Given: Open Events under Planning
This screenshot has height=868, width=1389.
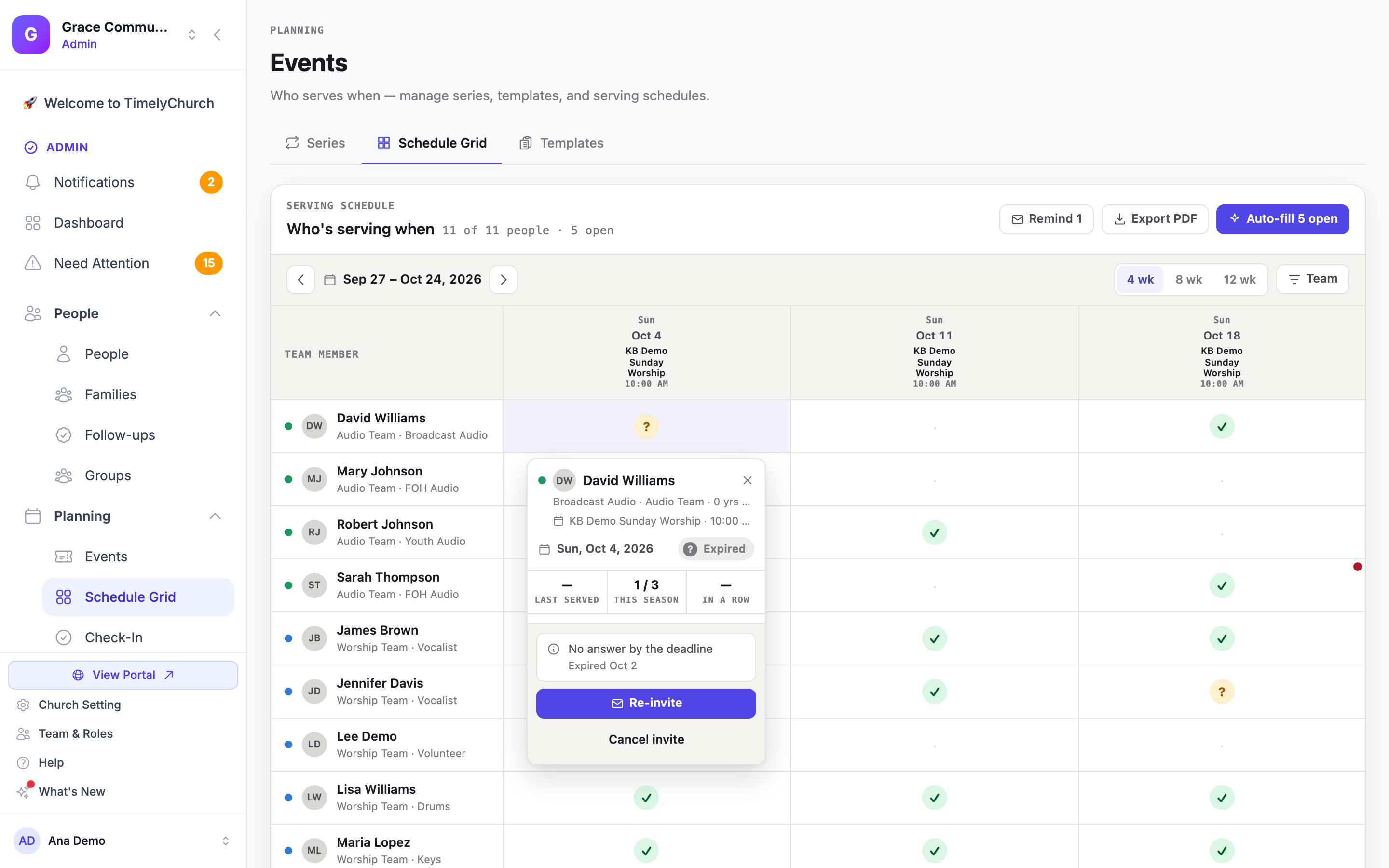Looking at the screenshot, I should (x=138, y=556).
